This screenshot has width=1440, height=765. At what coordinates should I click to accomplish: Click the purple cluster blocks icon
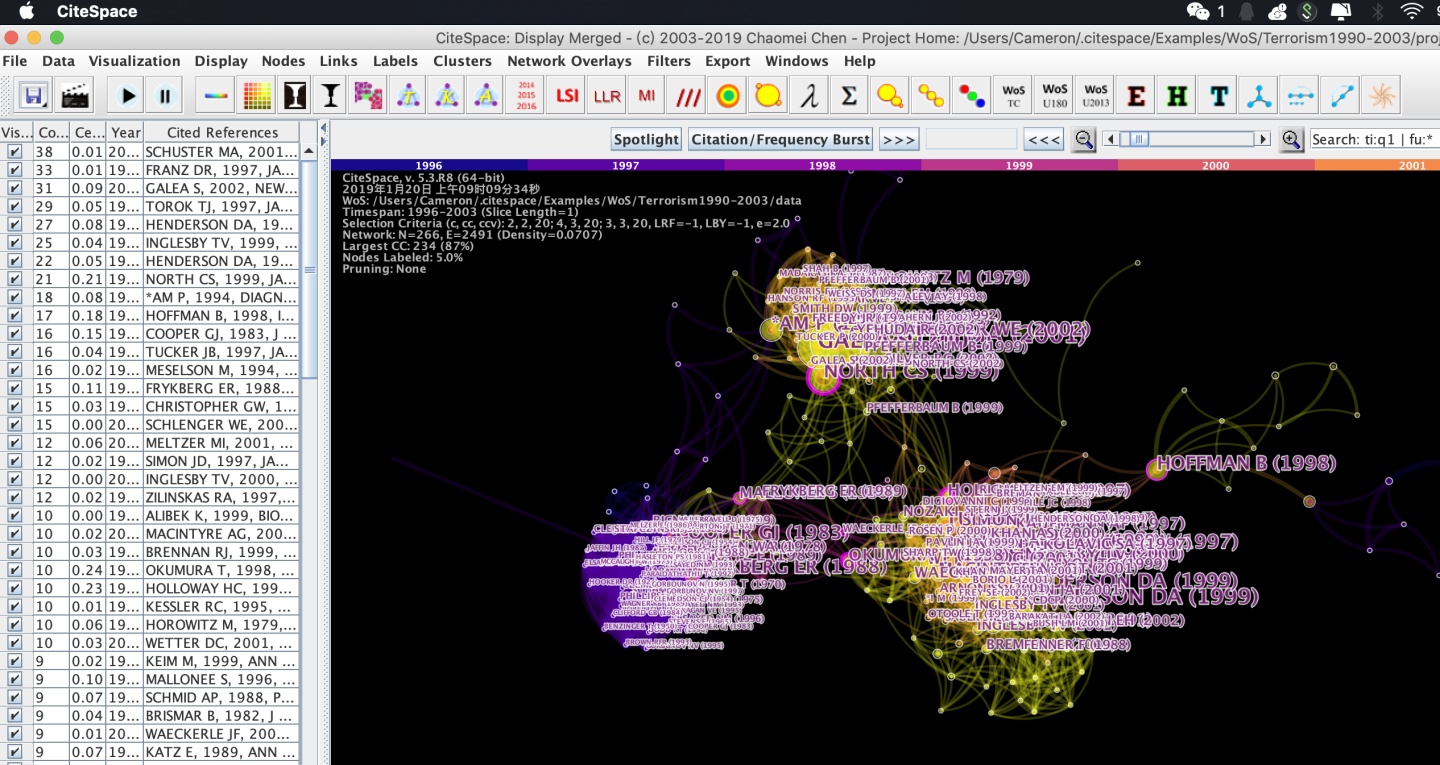pos(368,96)
